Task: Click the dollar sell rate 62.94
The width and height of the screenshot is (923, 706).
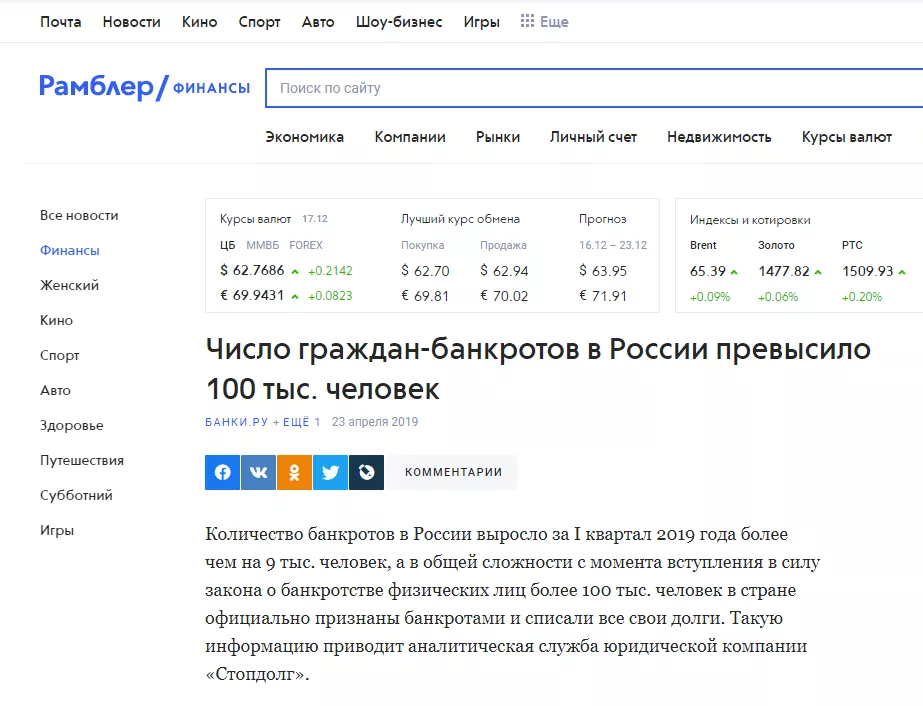Action: 504,271
